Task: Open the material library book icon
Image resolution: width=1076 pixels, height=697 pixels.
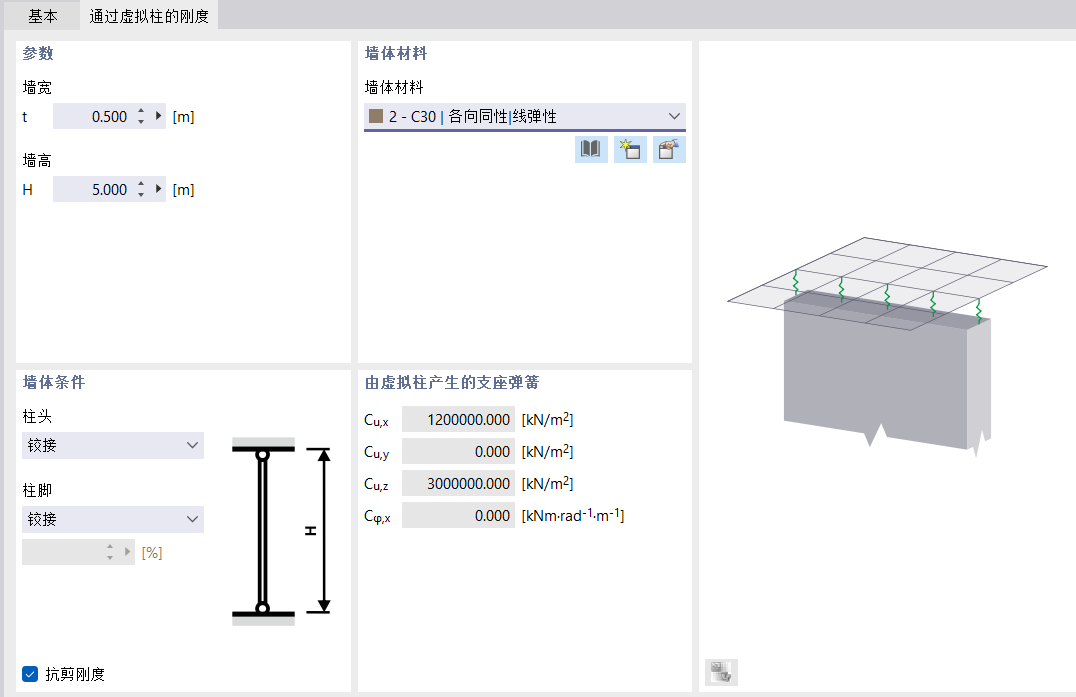Action: [591, 150]
